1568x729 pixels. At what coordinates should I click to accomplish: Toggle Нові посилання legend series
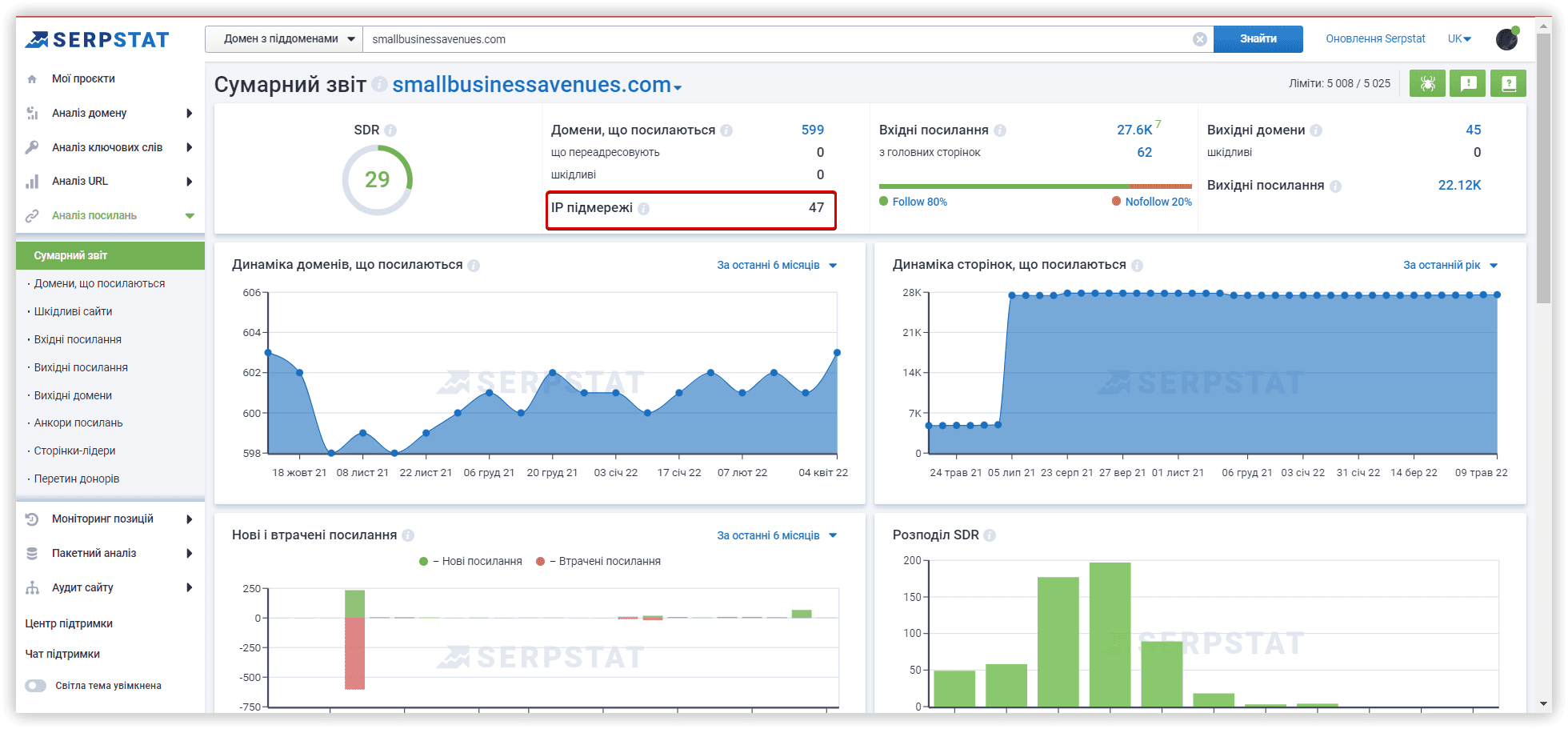coord(470,562)
